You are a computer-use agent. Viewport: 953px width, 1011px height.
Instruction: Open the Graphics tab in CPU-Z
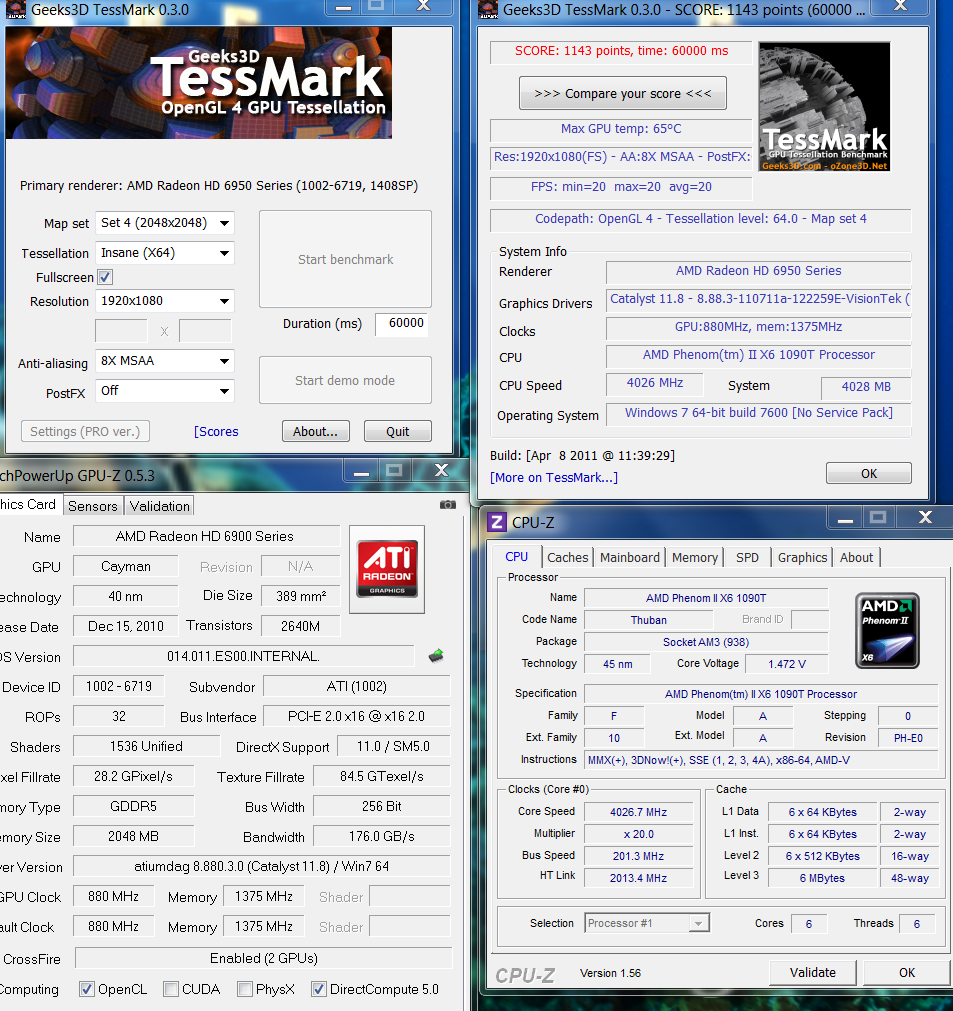point(802,558)
